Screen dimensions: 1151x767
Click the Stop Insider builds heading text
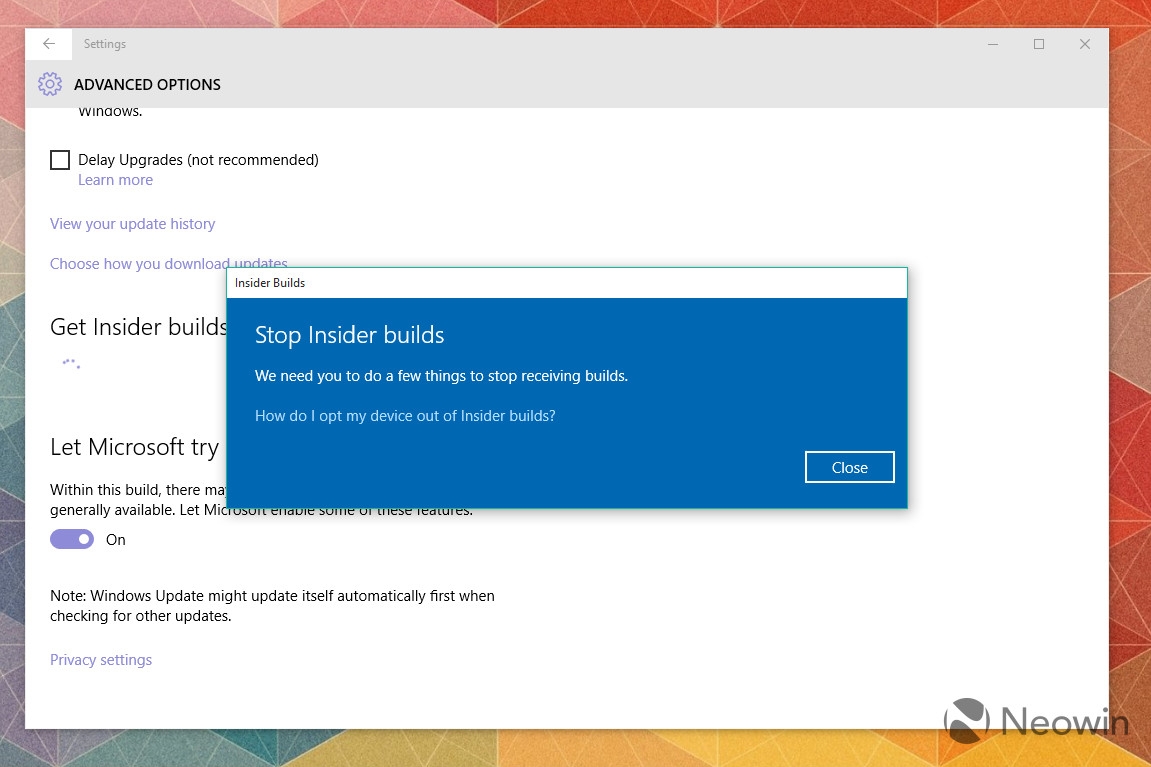pyautogui.click(x=349, y=335)
